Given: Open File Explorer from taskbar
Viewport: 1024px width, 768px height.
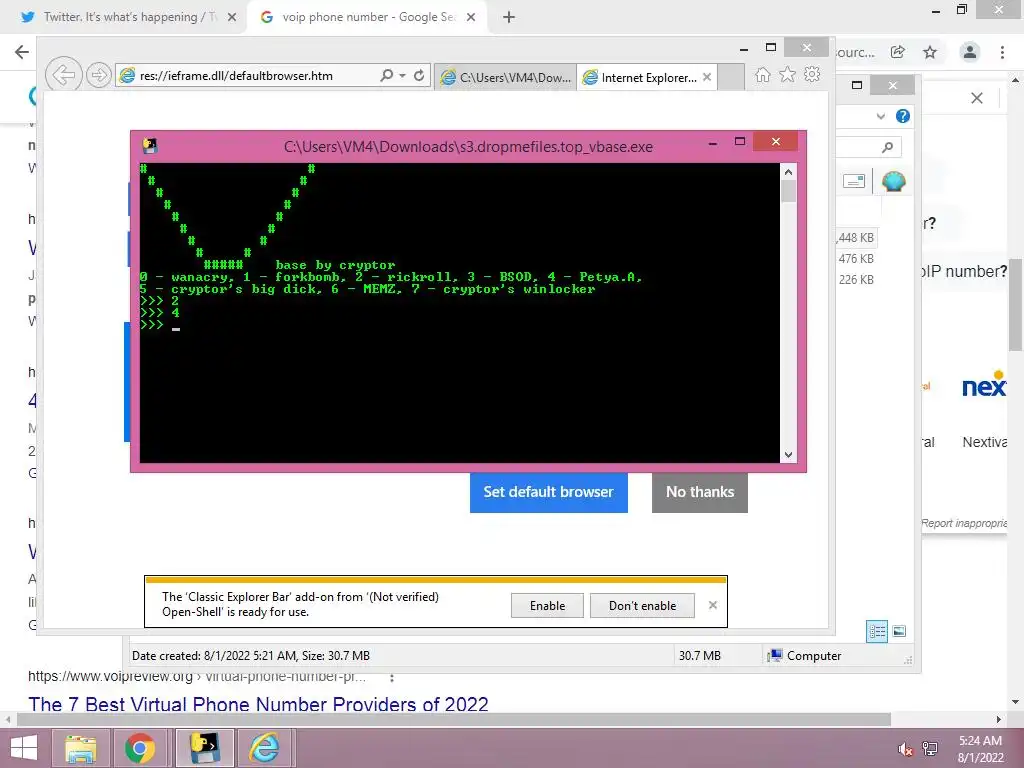Looking at the screenshot, I should tap(80, 748).
